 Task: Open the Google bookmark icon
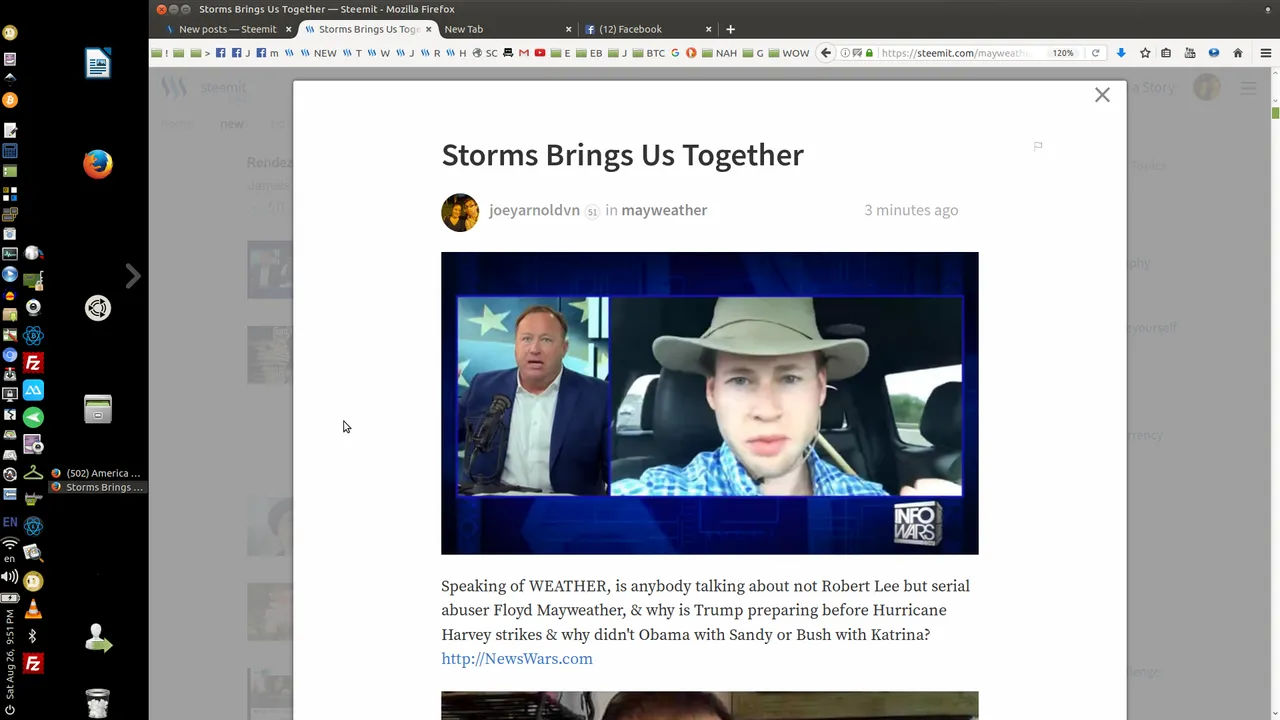pyautogui.click(x=675, y=53)
